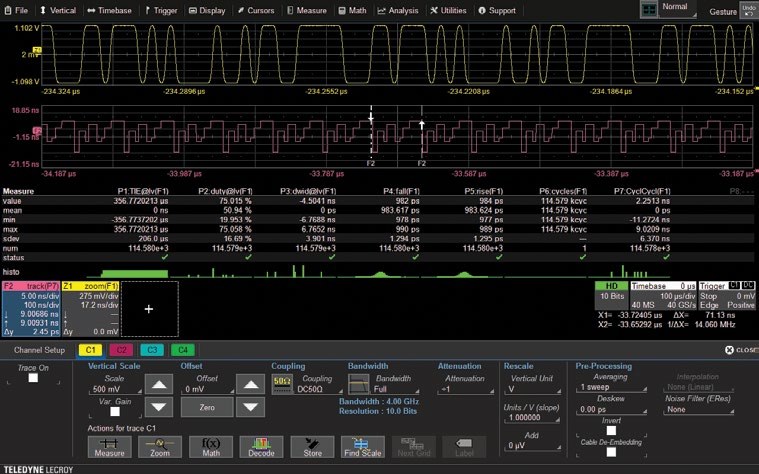The image size is (759, 474).
Task: Open the File menu
Action: 16,10
